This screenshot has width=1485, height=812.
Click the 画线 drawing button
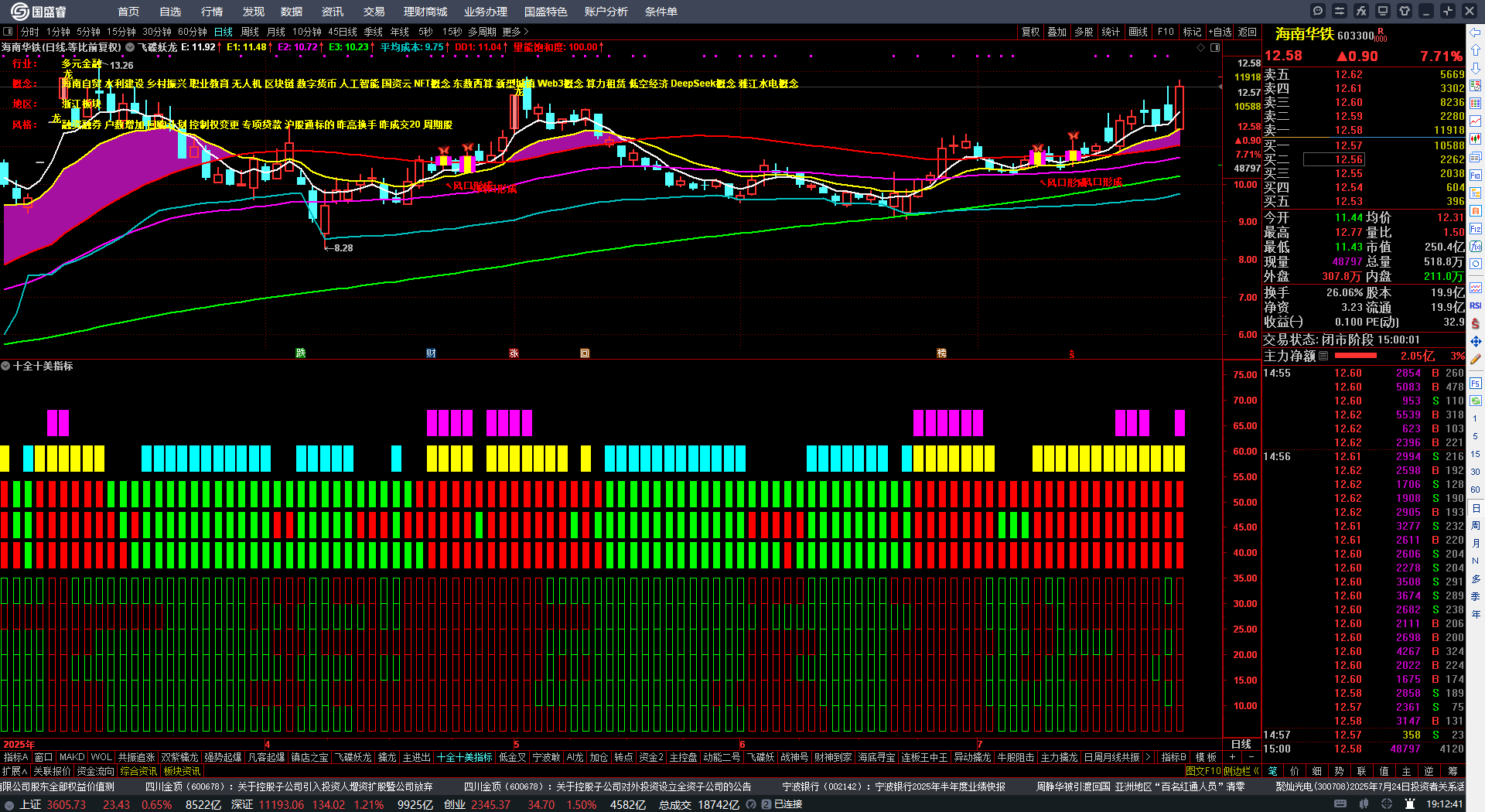[1138, 32]
